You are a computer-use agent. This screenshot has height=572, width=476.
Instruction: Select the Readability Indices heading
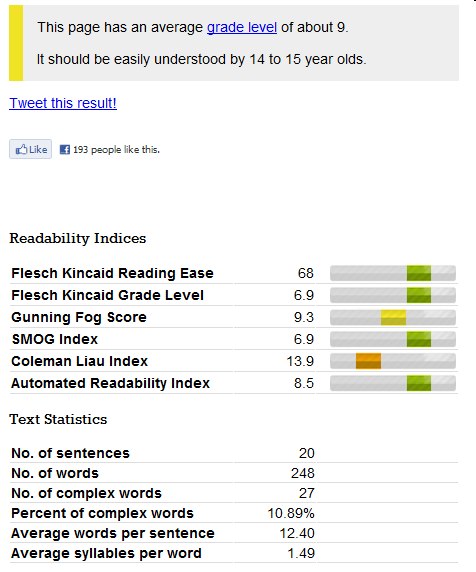pos(78,238)
